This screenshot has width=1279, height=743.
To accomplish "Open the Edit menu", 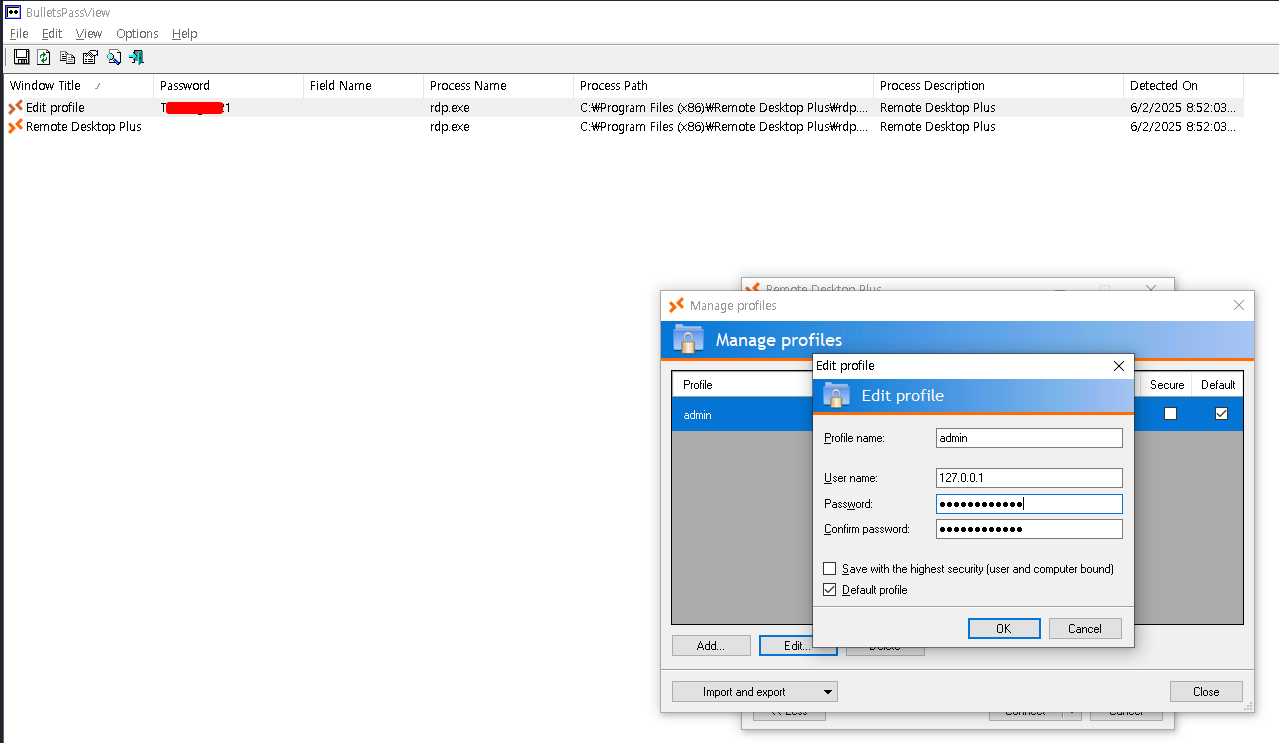I will click(x=52, y=33).
